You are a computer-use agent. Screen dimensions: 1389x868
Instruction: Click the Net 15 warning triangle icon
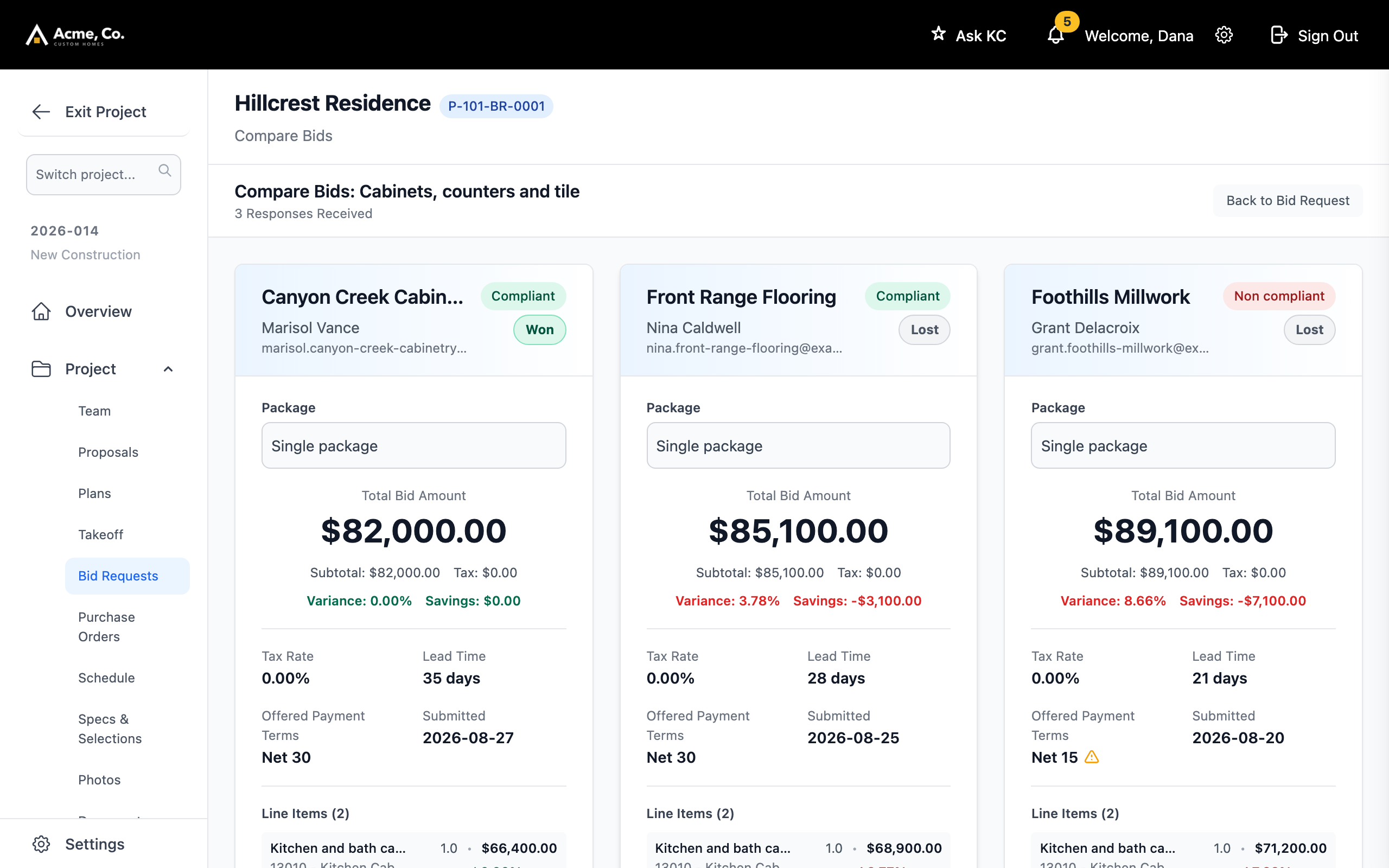[x=1092, y=757]
